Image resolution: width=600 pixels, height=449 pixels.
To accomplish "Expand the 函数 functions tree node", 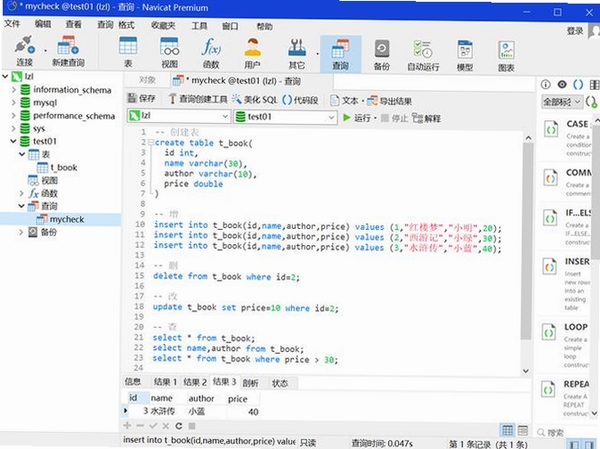I will [22, 193].
